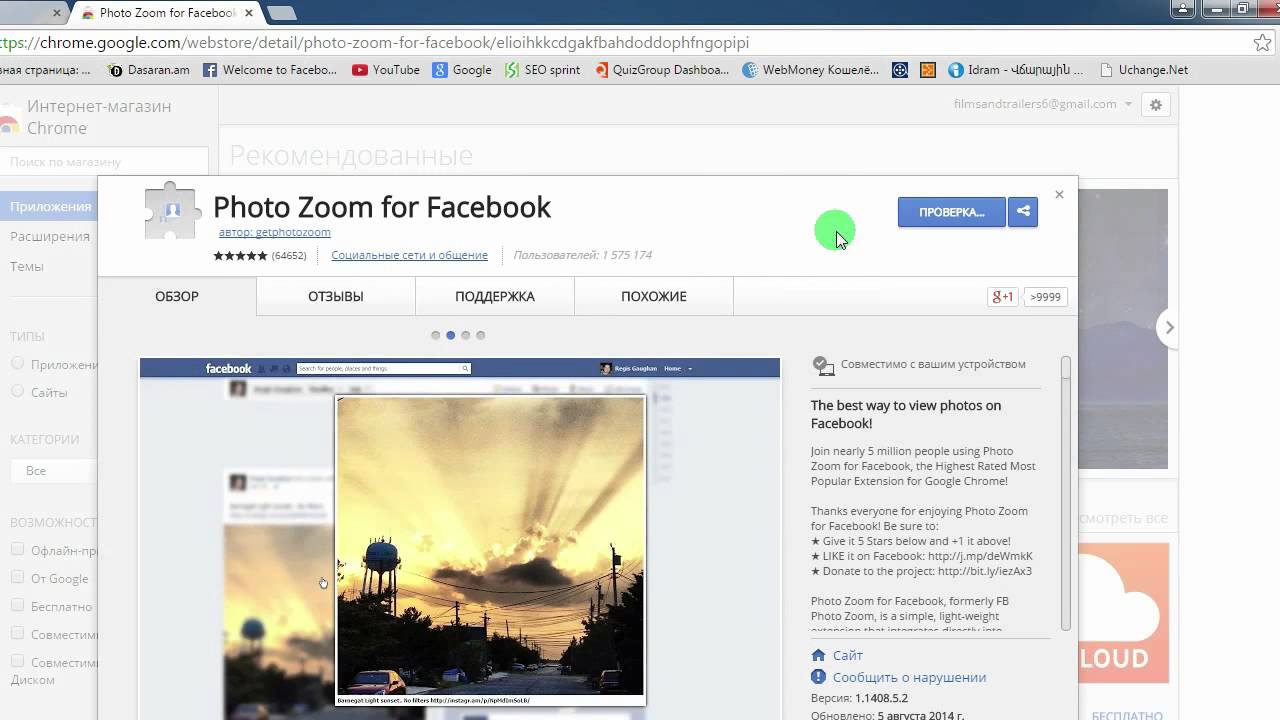The height and width of the screenshot is (720, 1280).
Task: Switch to the ОБЗОР tab
Action: [x=177, y=297]
